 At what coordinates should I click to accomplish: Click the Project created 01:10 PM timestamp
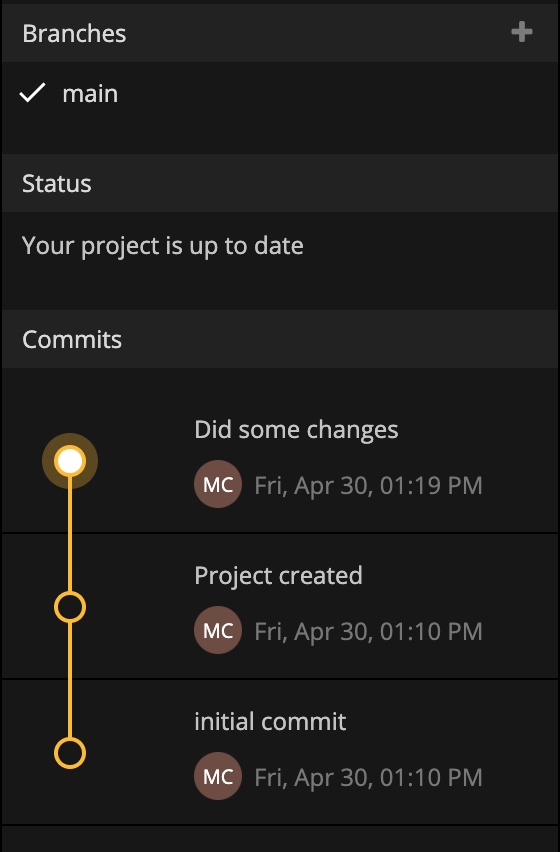click(x=368, y=631)
